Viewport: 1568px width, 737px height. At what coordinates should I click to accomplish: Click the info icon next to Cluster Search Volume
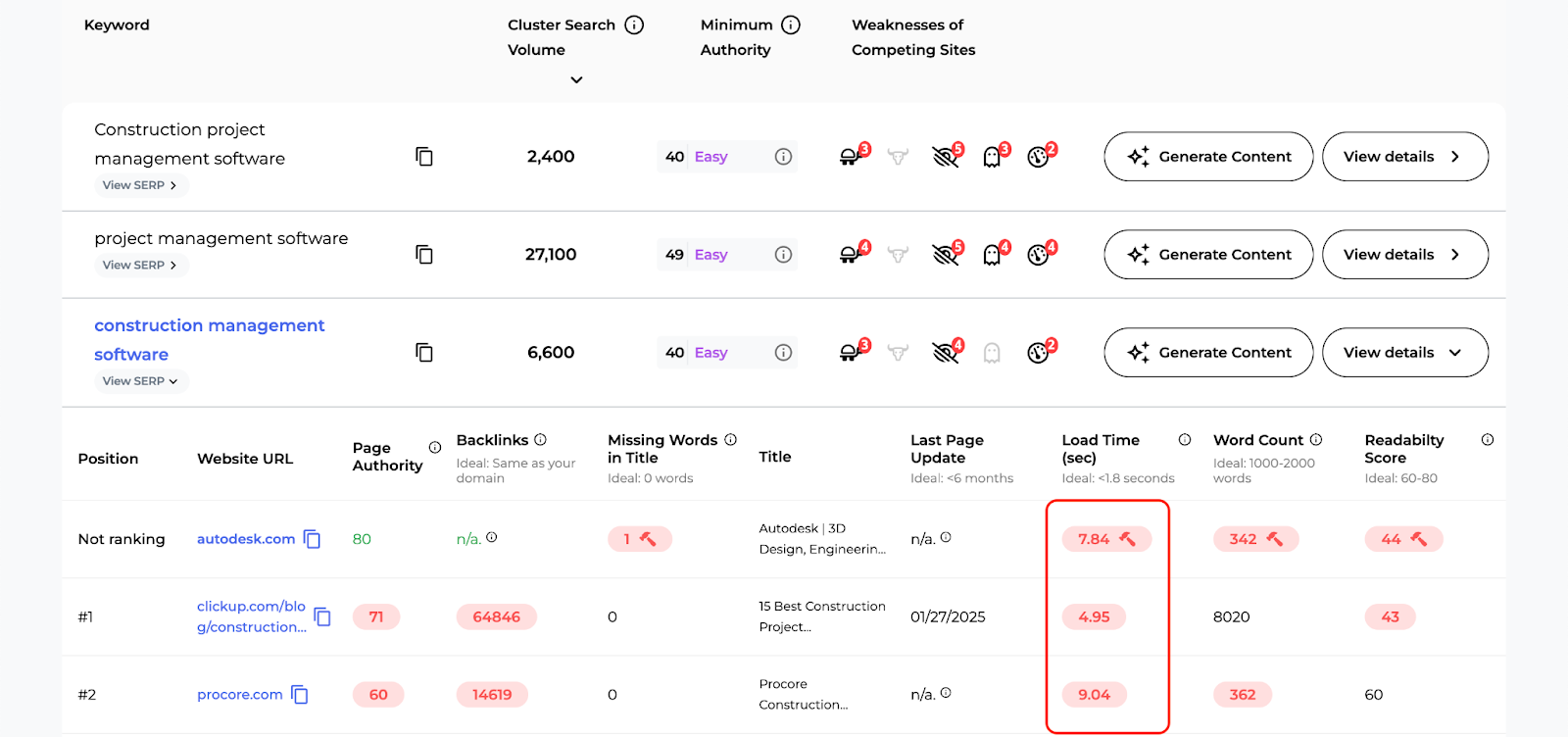[633, 25]
